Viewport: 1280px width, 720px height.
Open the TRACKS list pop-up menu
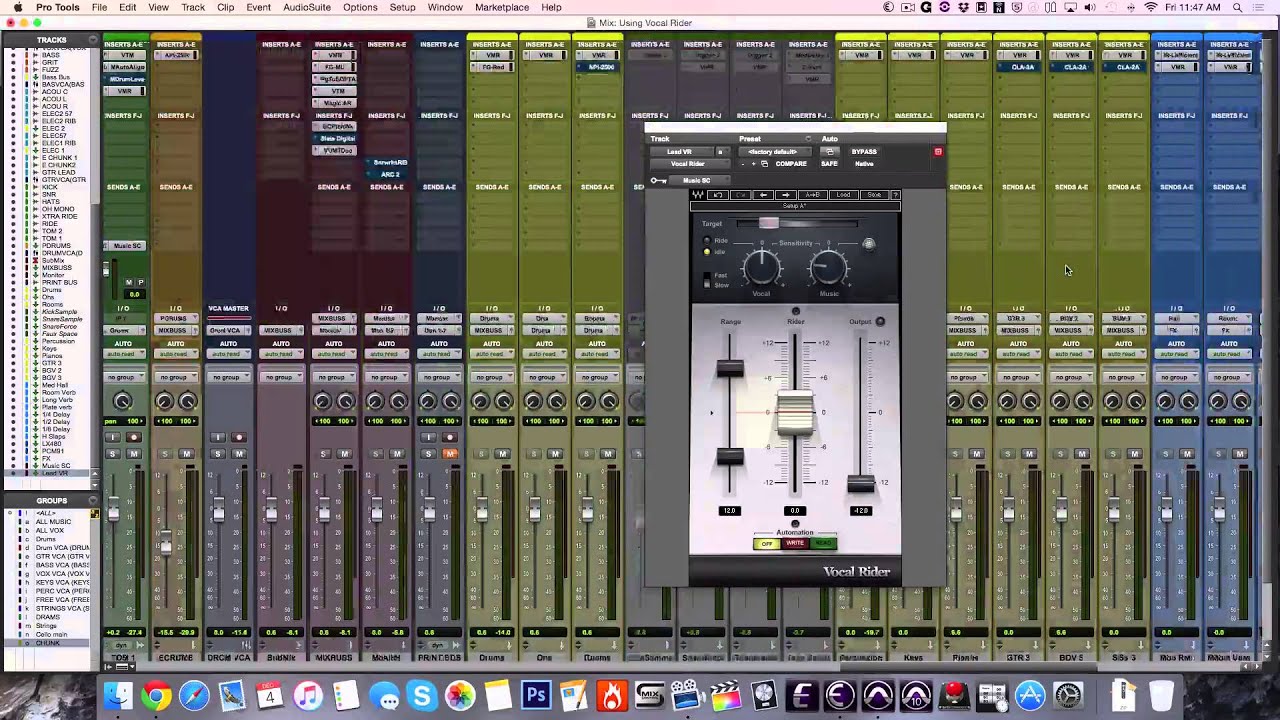[x=93, y=40]
